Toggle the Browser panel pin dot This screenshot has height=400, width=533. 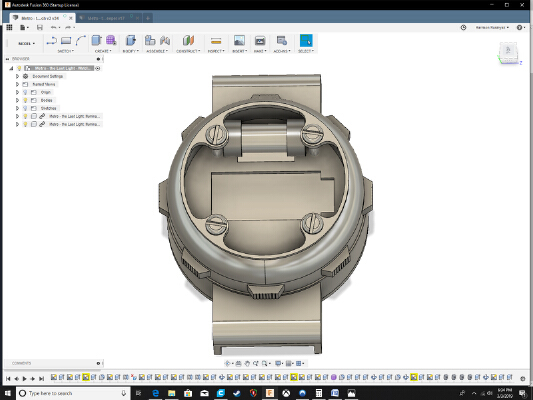click(98, 59)
